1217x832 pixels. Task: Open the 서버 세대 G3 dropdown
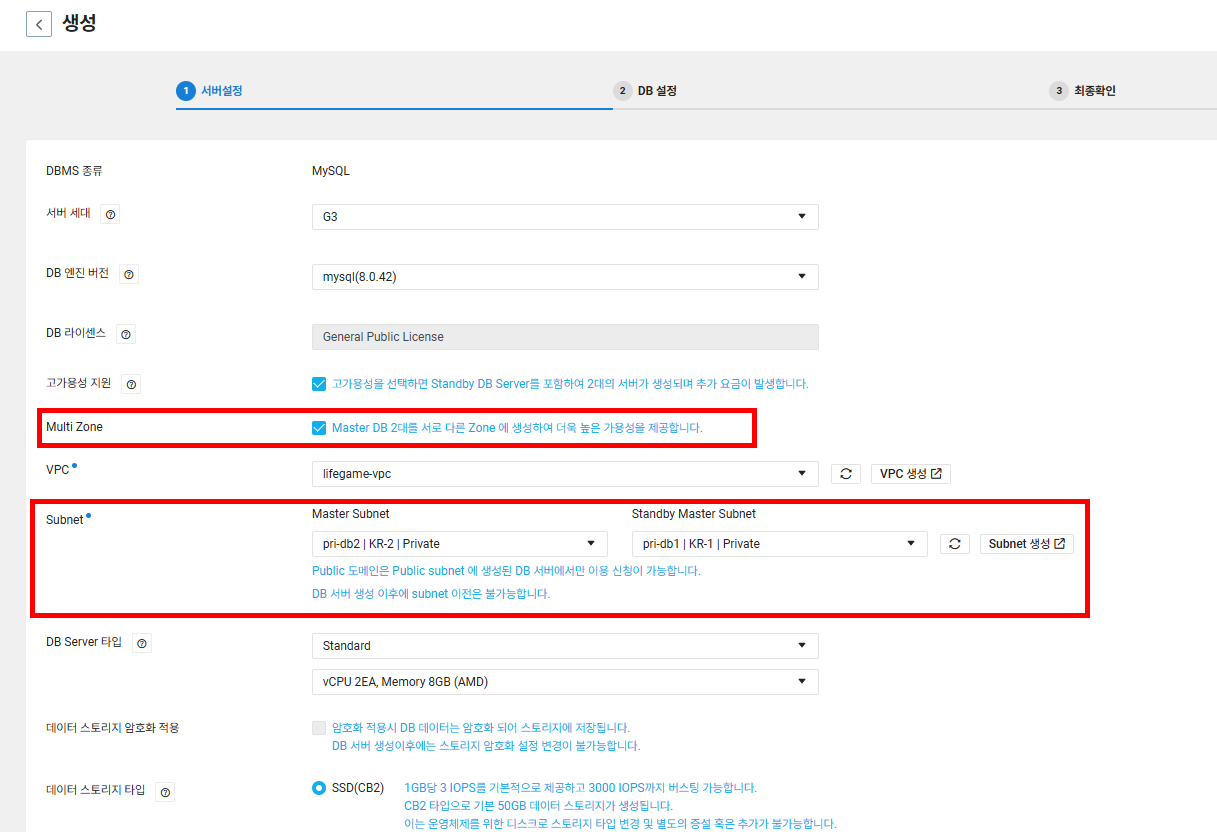pos(565,217)
